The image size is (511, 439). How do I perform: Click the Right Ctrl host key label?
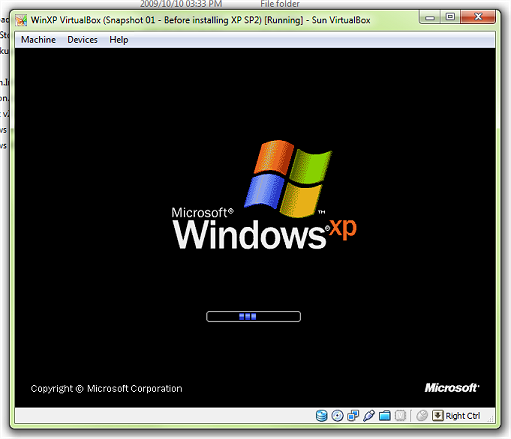coord(463,416)
